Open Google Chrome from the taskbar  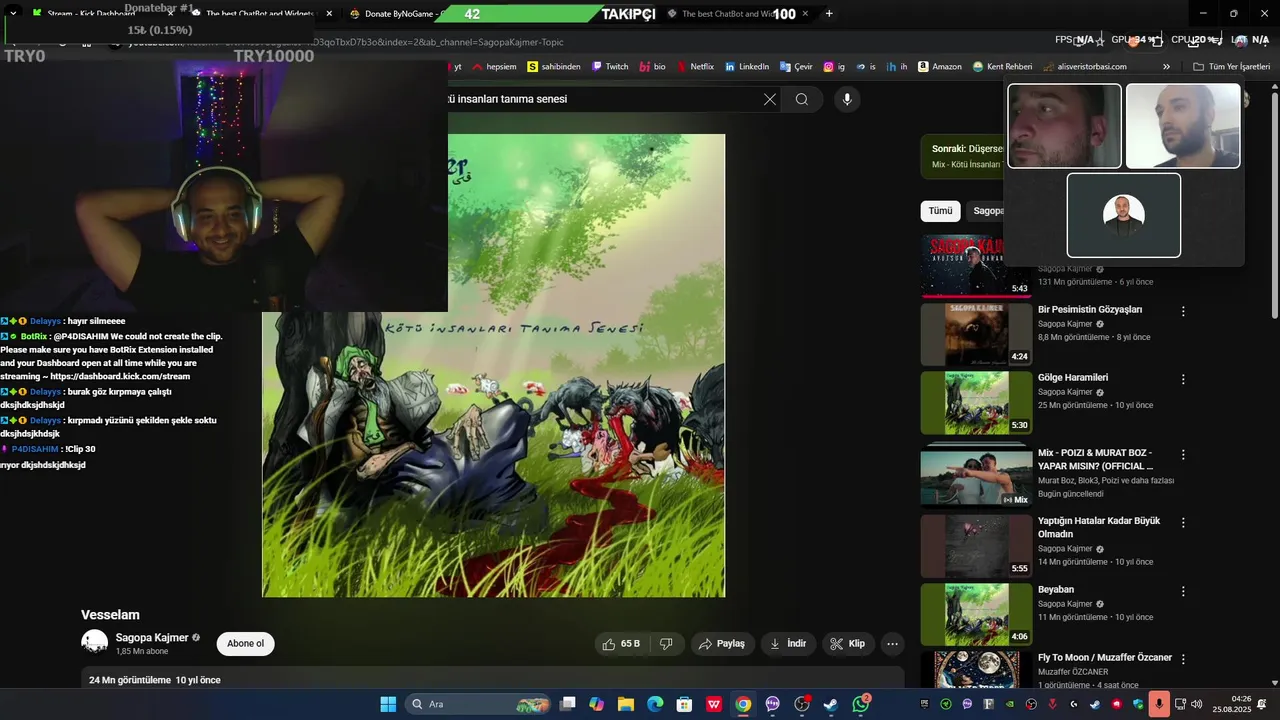tap(743, 704)
